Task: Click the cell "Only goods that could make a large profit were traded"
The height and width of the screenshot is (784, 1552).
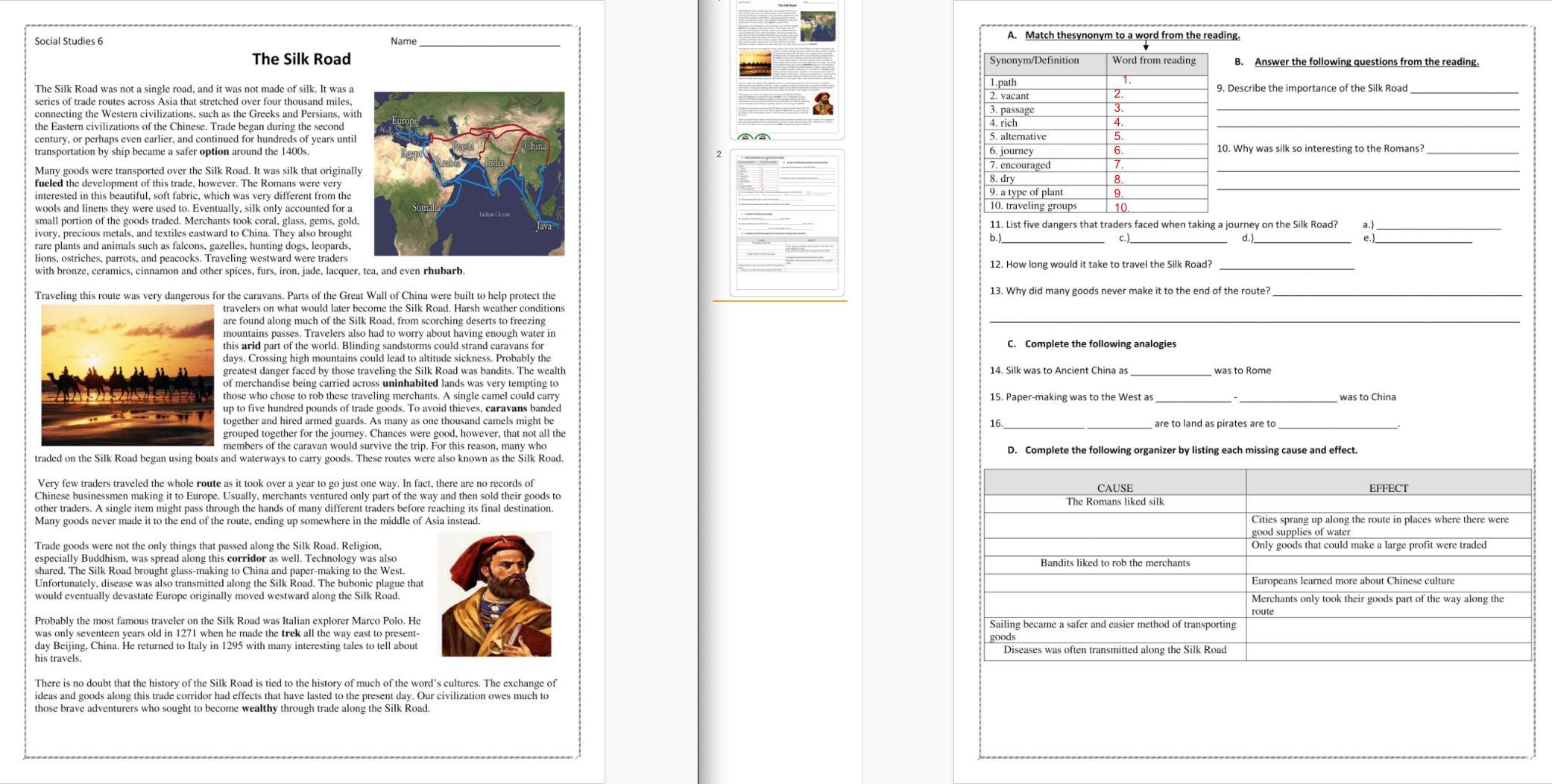Action: (1389, 546)
